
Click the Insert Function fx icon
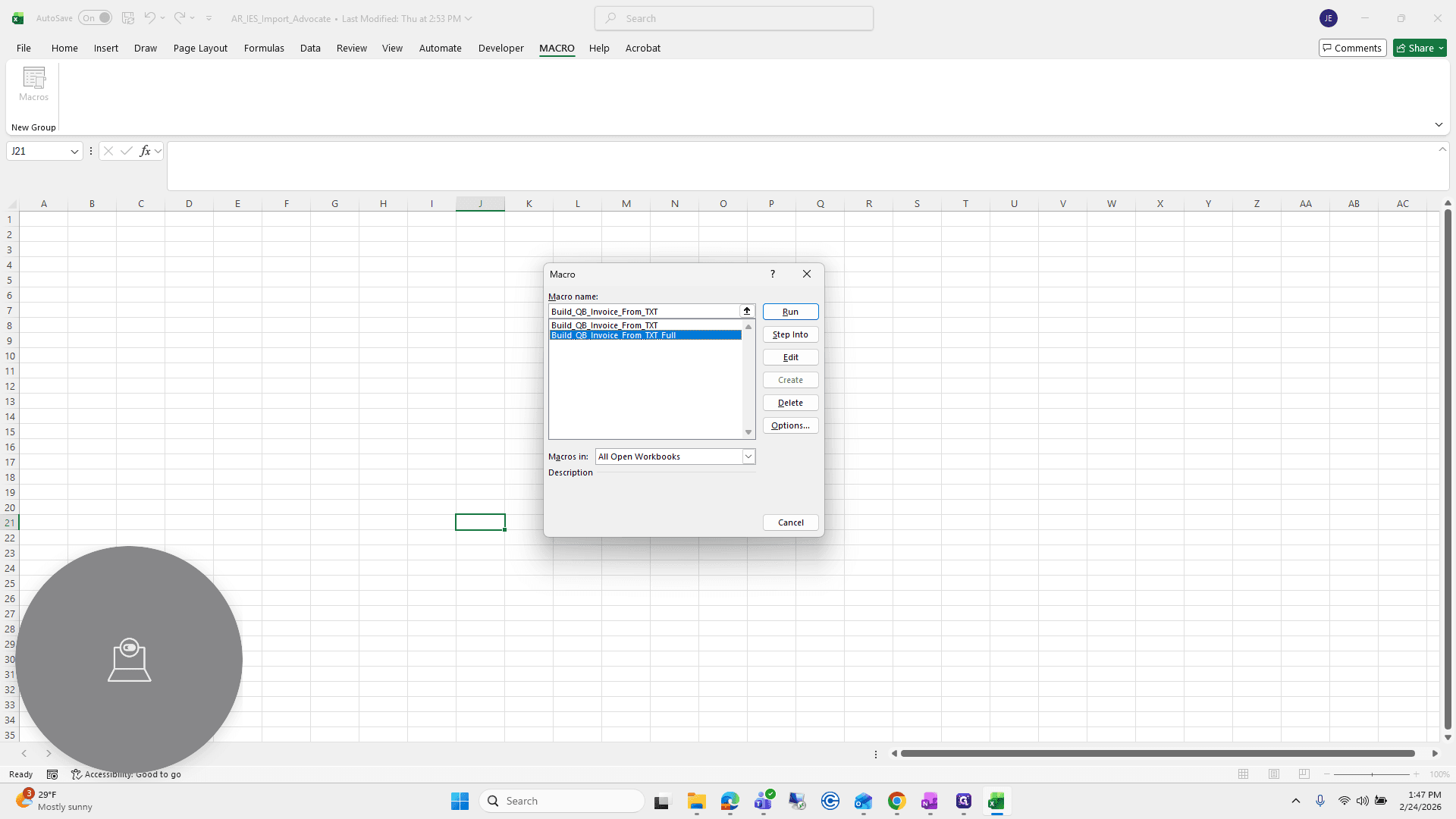coord(145,151)
